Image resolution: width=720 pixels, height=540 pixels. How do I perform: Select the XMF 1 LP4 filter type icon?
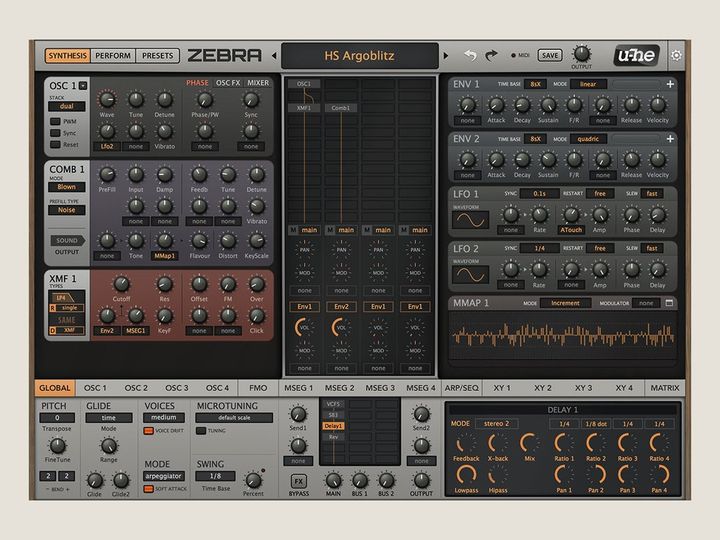point(62,298)
